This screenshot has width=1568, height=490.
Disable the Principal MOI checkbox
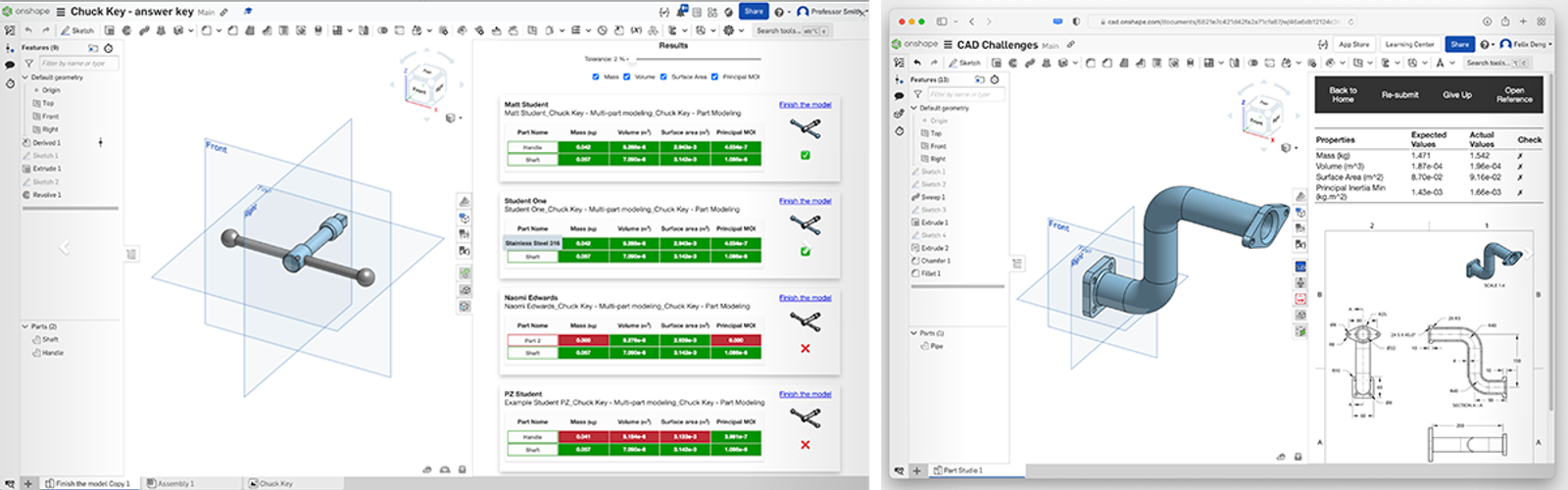(x=714, y=76)
